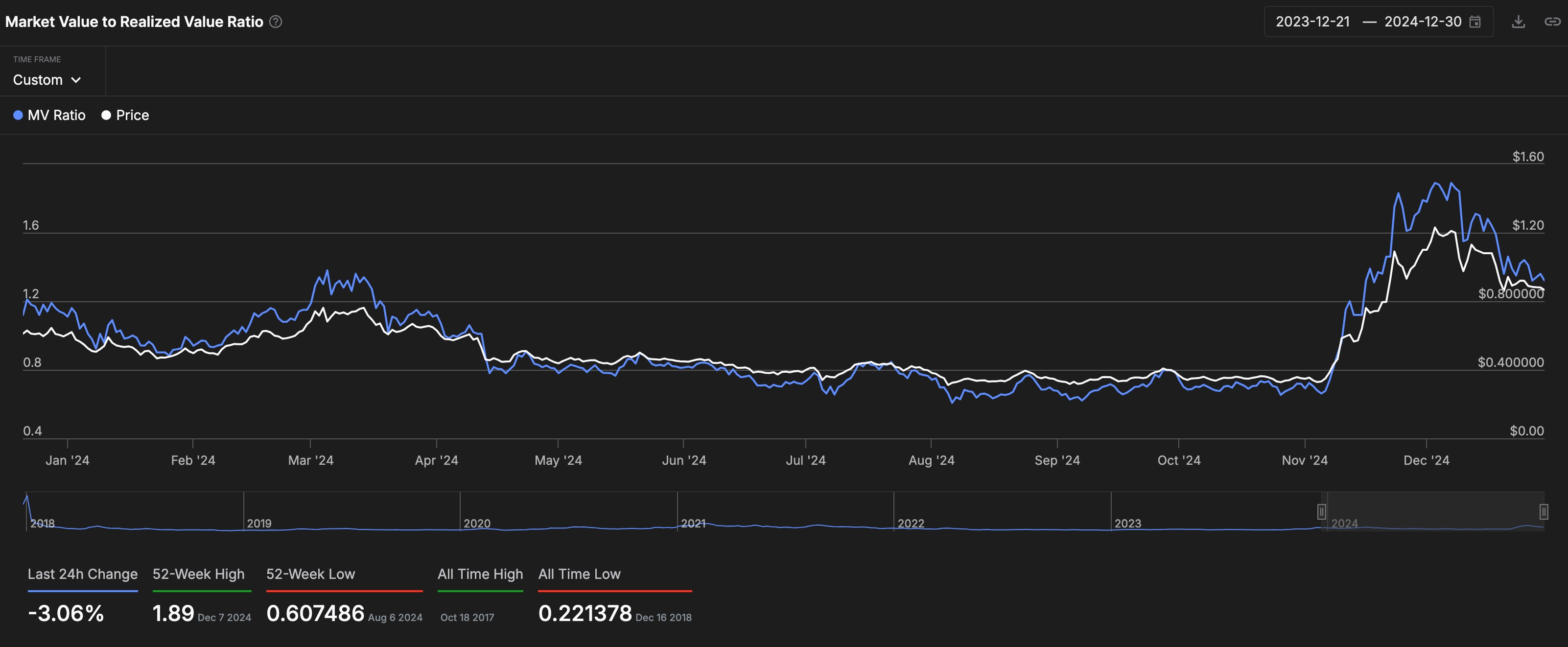Click the blue MV Ratio legend dot
1568x647 pixels.
pos(18,115)
